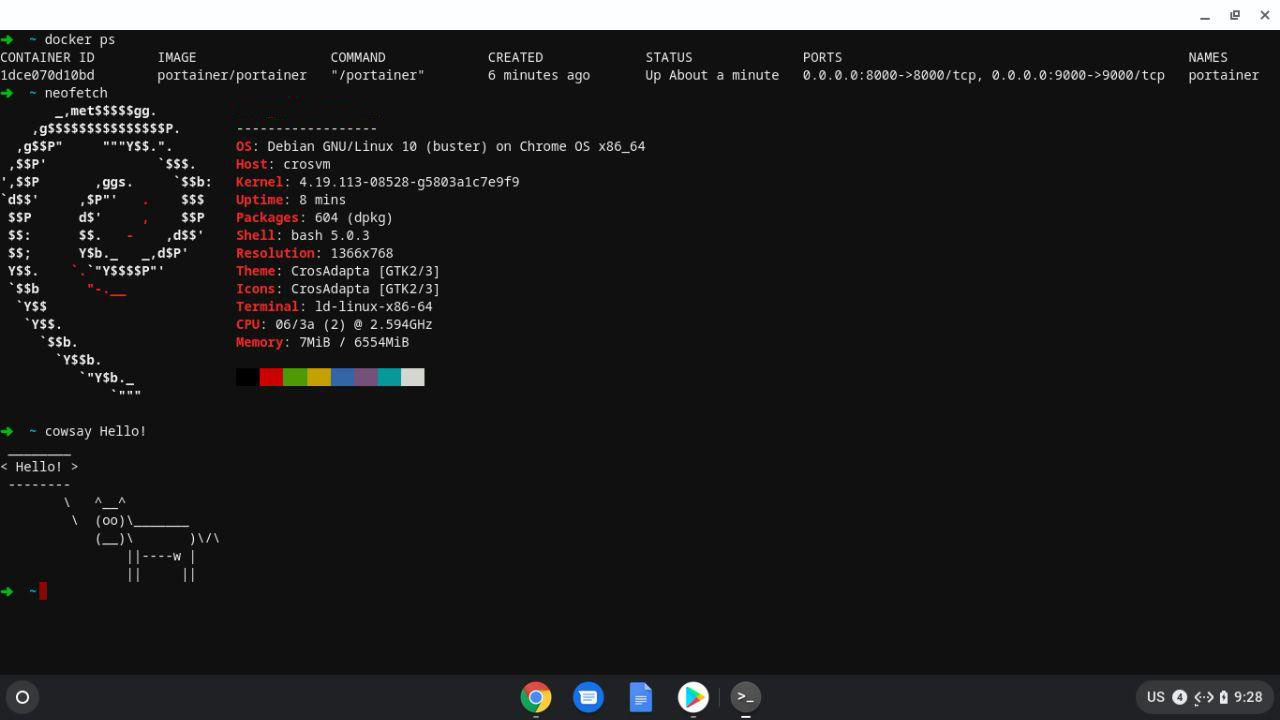Click the Host value crosvm

pyautogui.click(x=306, y=164)
